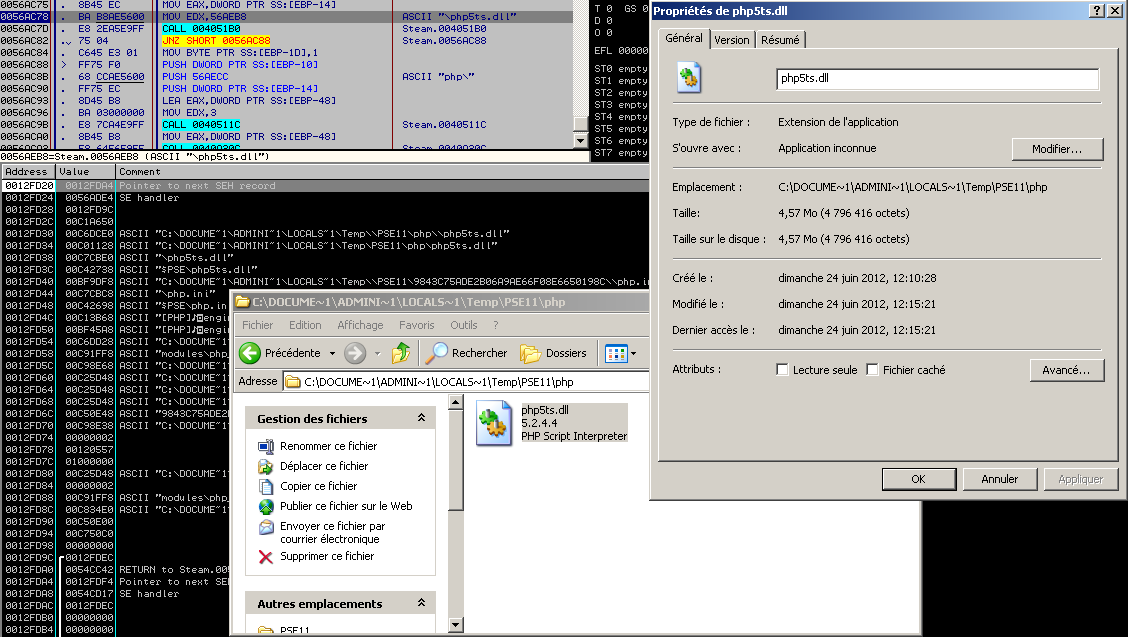The image size is (1128, 637).
Task: Toggle the Dossiers folders pane
Action: click(553, 353)
